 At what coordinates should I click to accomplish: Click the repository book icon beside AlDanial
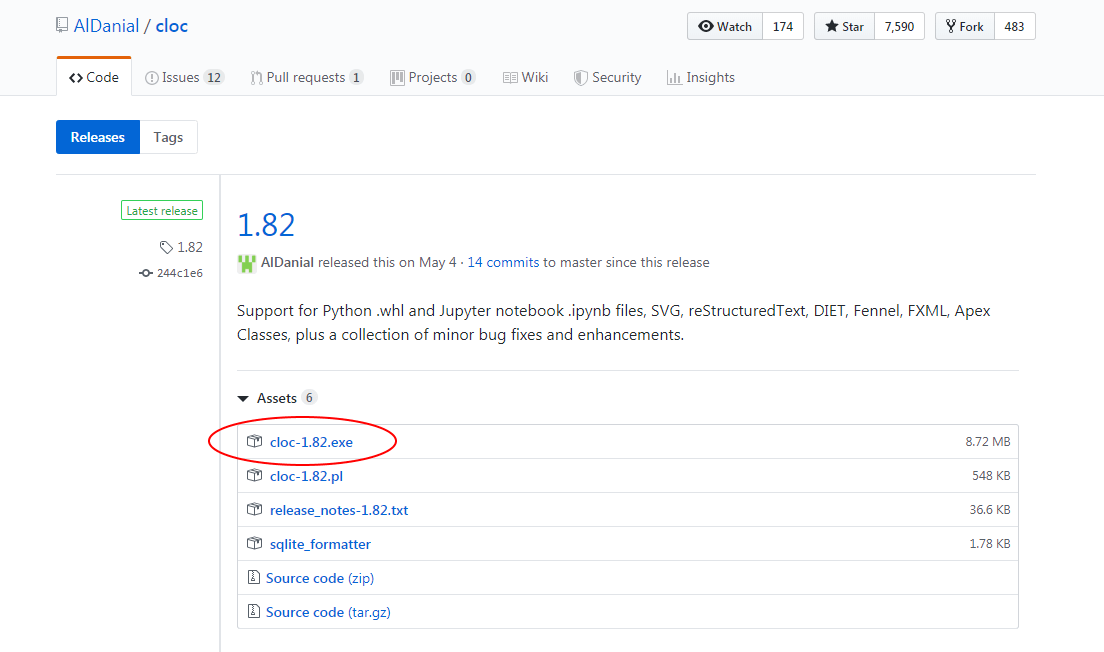[62, 26]
